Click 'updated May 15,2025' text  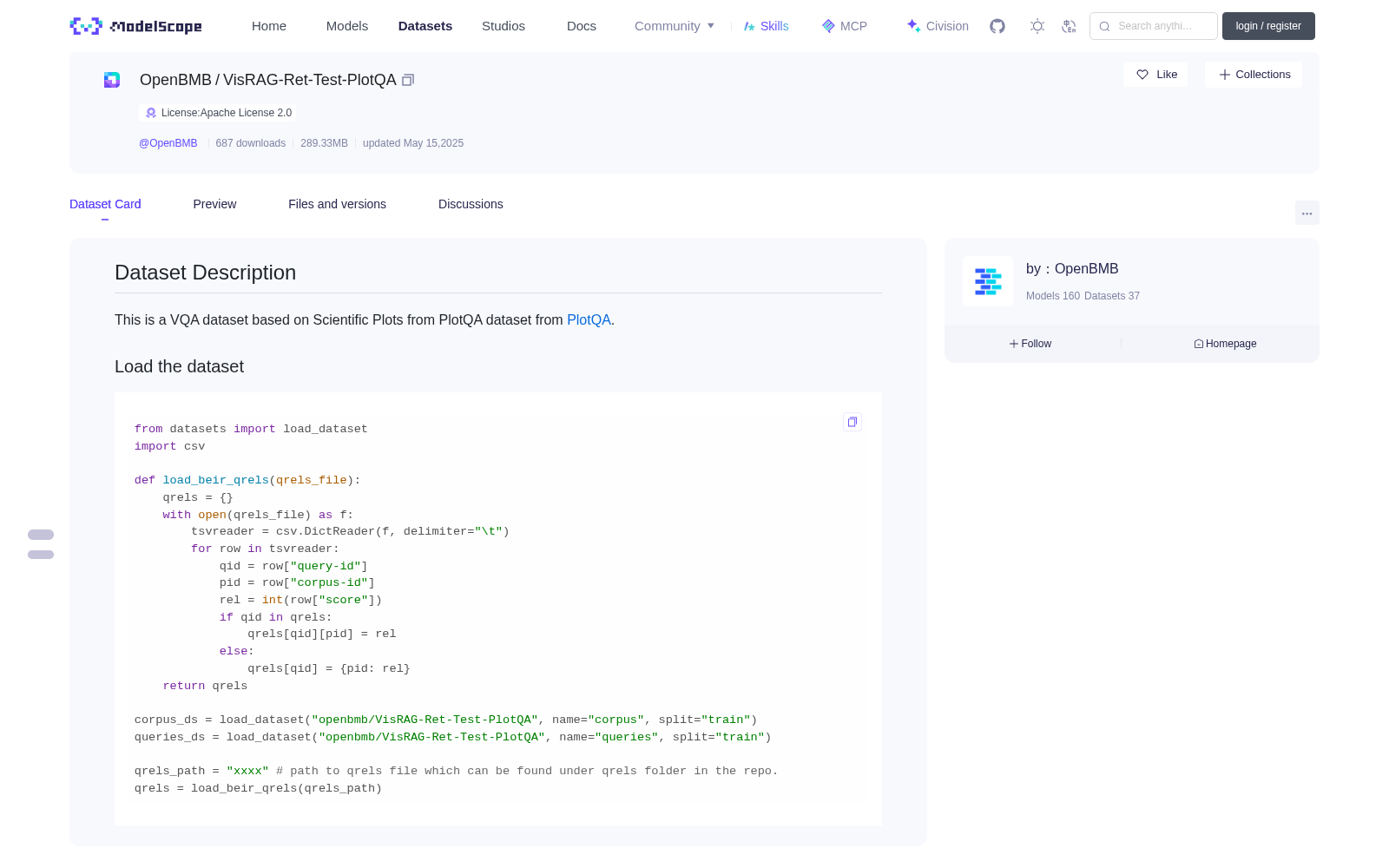pos(413,143)
